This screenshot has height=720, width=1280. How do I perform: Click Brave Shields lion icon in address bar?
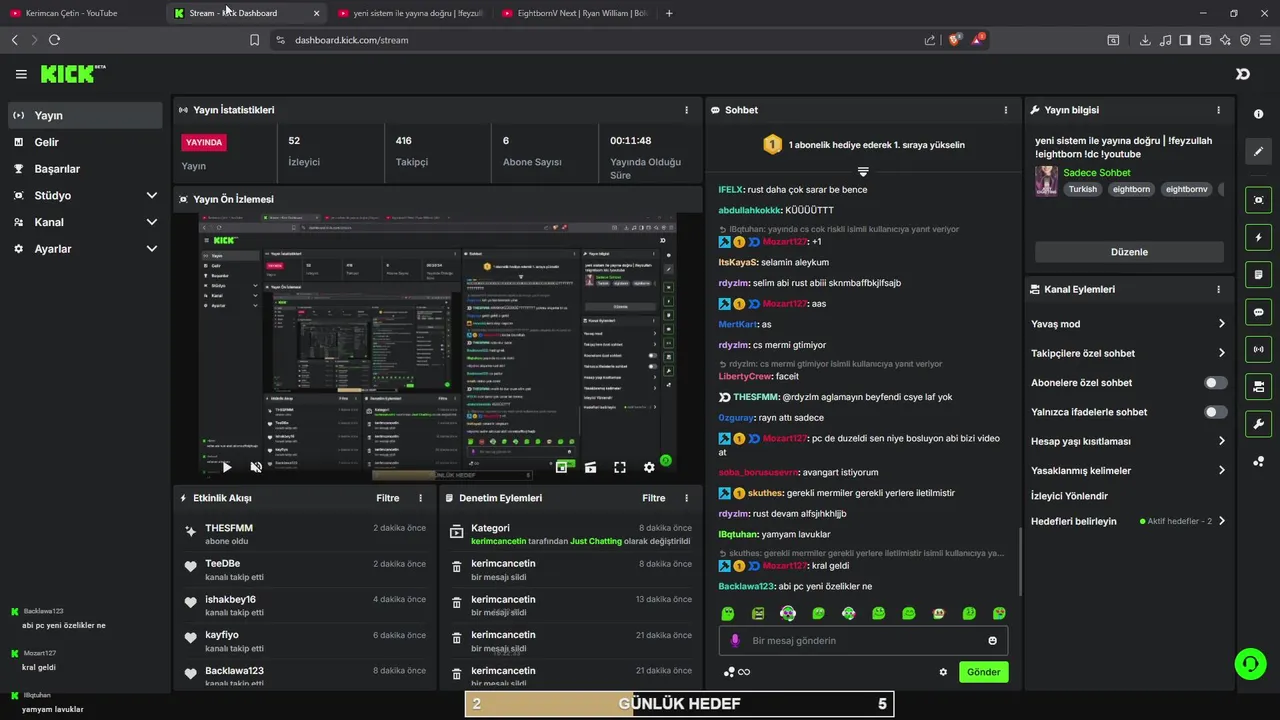pyautogui.click(x=954, y=40)
